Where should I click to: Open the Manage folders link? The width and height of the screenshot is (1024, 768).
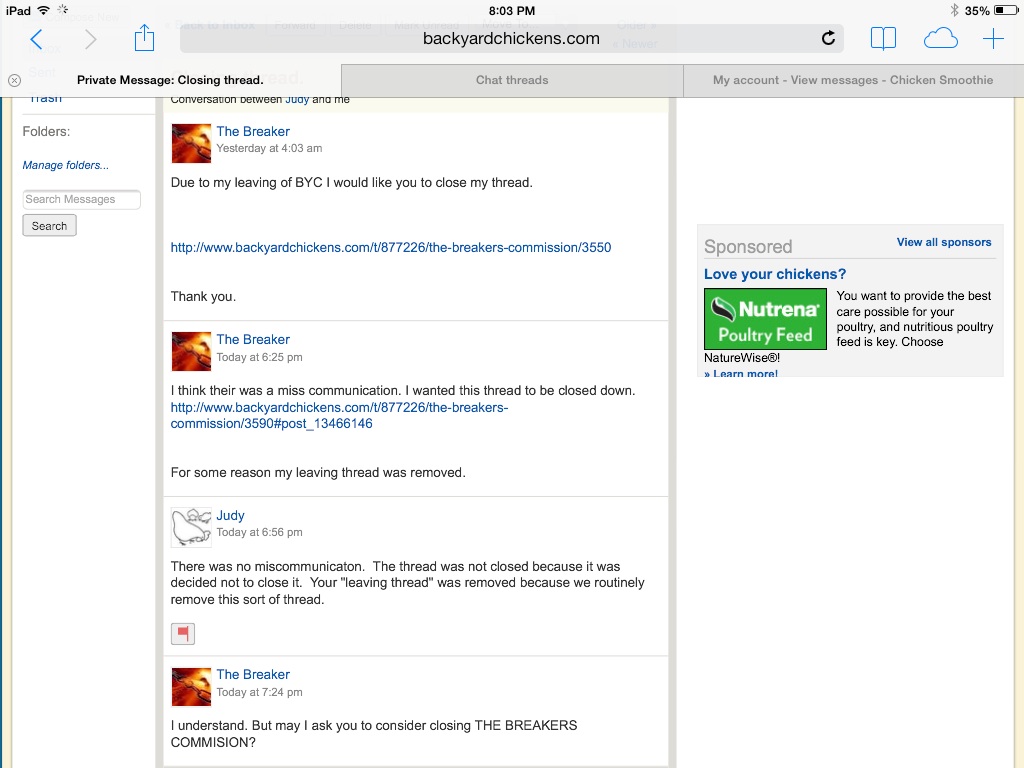click(x=65, y=165)
